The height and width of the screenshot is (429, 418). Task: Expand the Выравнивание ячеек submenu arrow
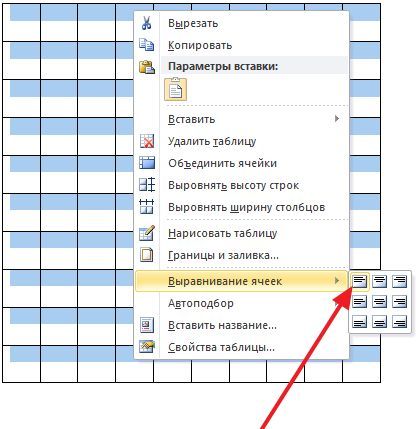337,281
